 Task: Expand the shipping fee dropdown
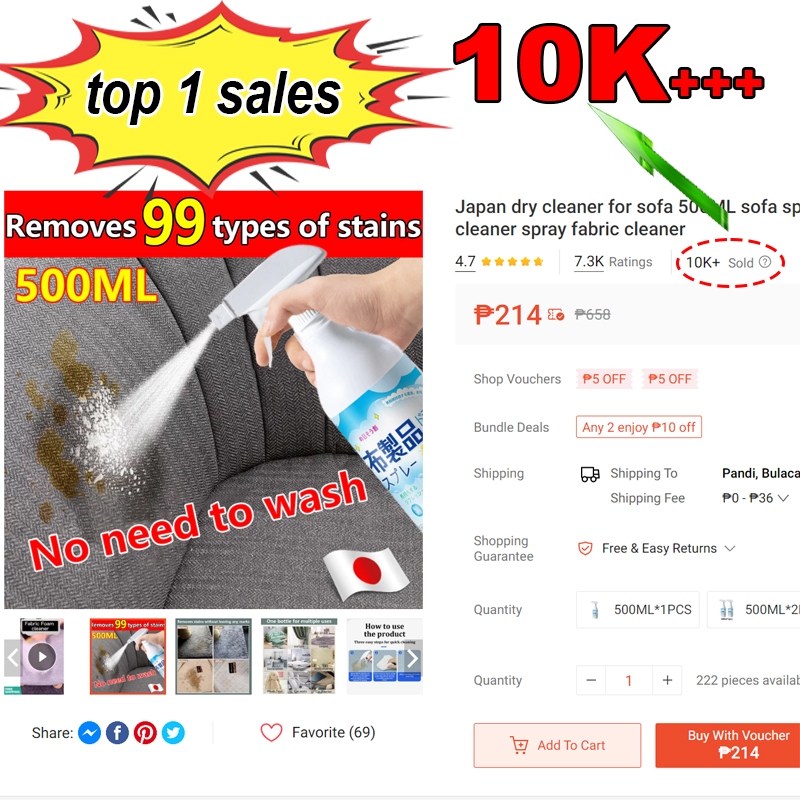(783, 498)
